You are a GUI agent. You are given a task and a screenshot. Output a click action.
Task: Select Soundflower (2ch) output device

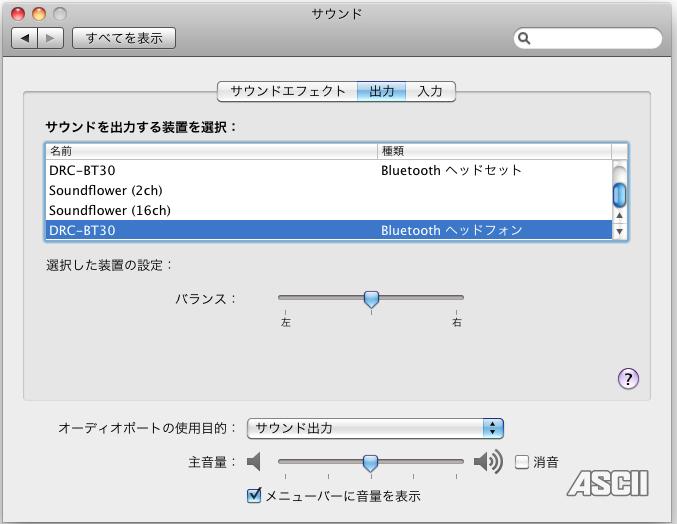click(329, 190)
